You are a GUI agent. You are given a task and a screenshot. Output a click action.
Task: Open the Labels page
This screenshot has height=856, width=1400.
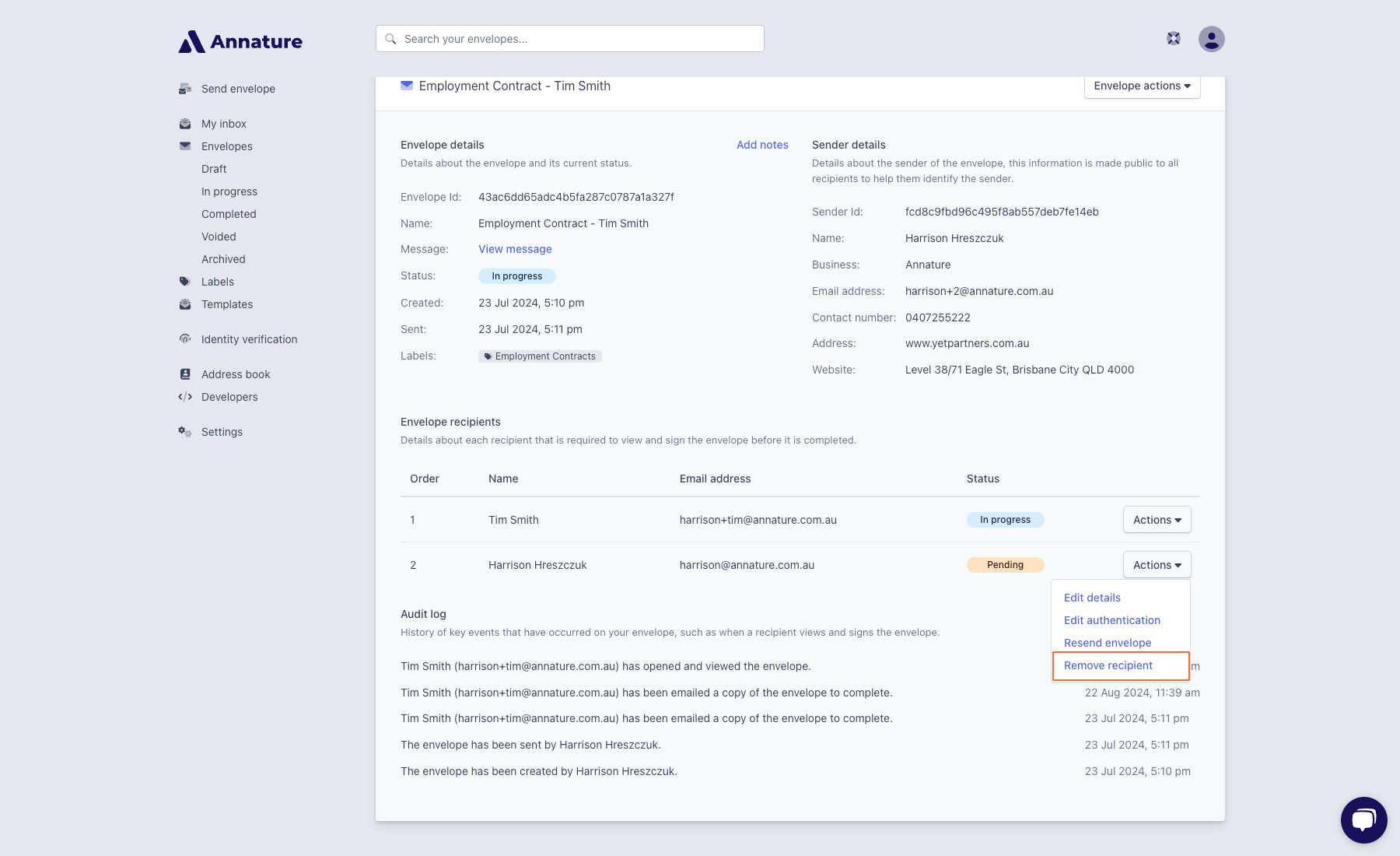pos(218,282)
